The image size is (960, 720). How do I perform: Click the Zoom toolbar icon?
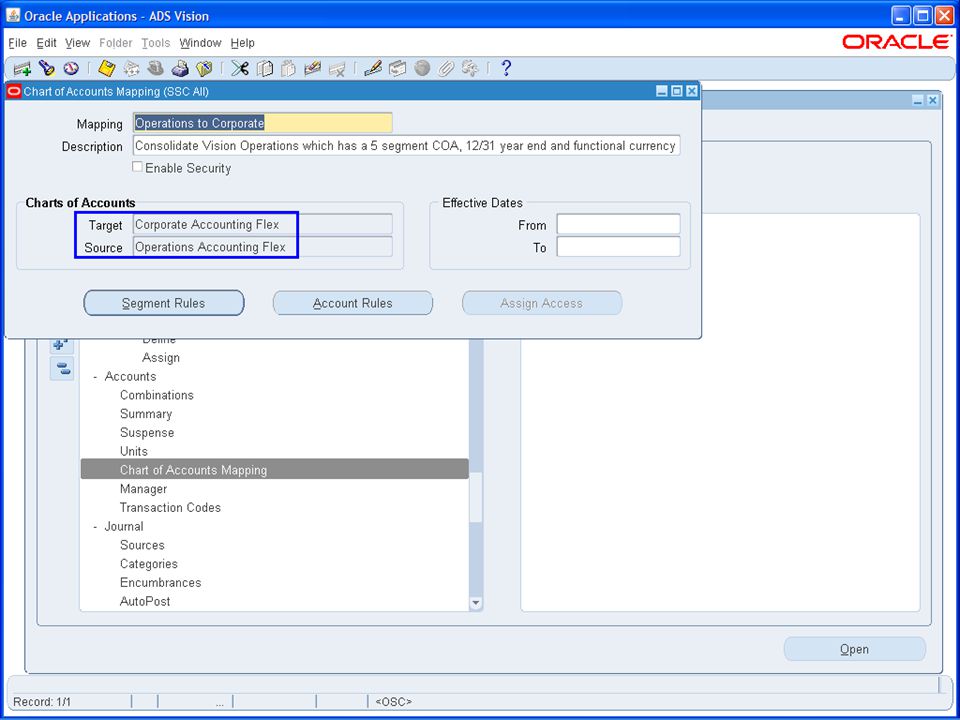point(397,68)
